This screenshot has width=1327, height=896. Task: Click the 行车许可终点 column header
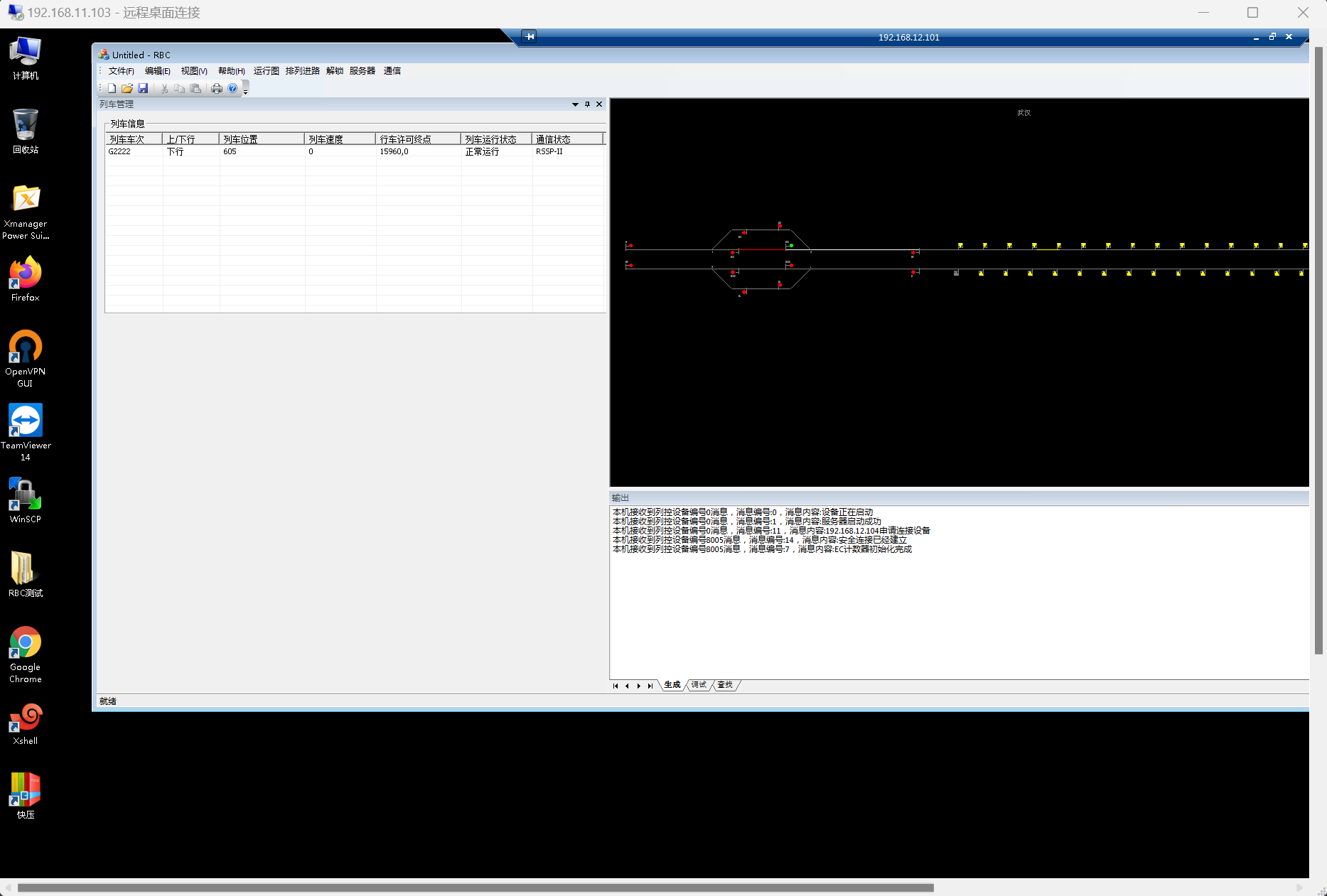[419, 139]
